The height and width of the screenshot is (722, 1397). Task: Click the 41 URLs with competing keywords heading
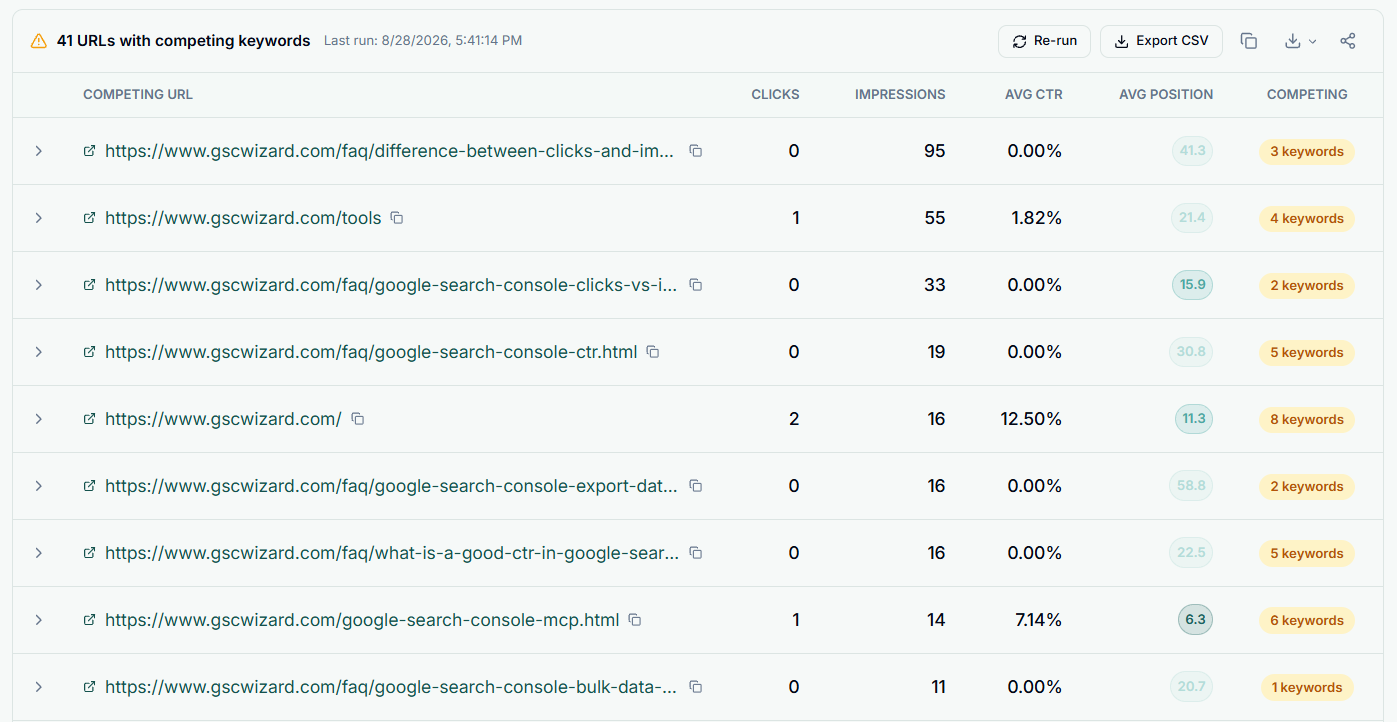184,41
